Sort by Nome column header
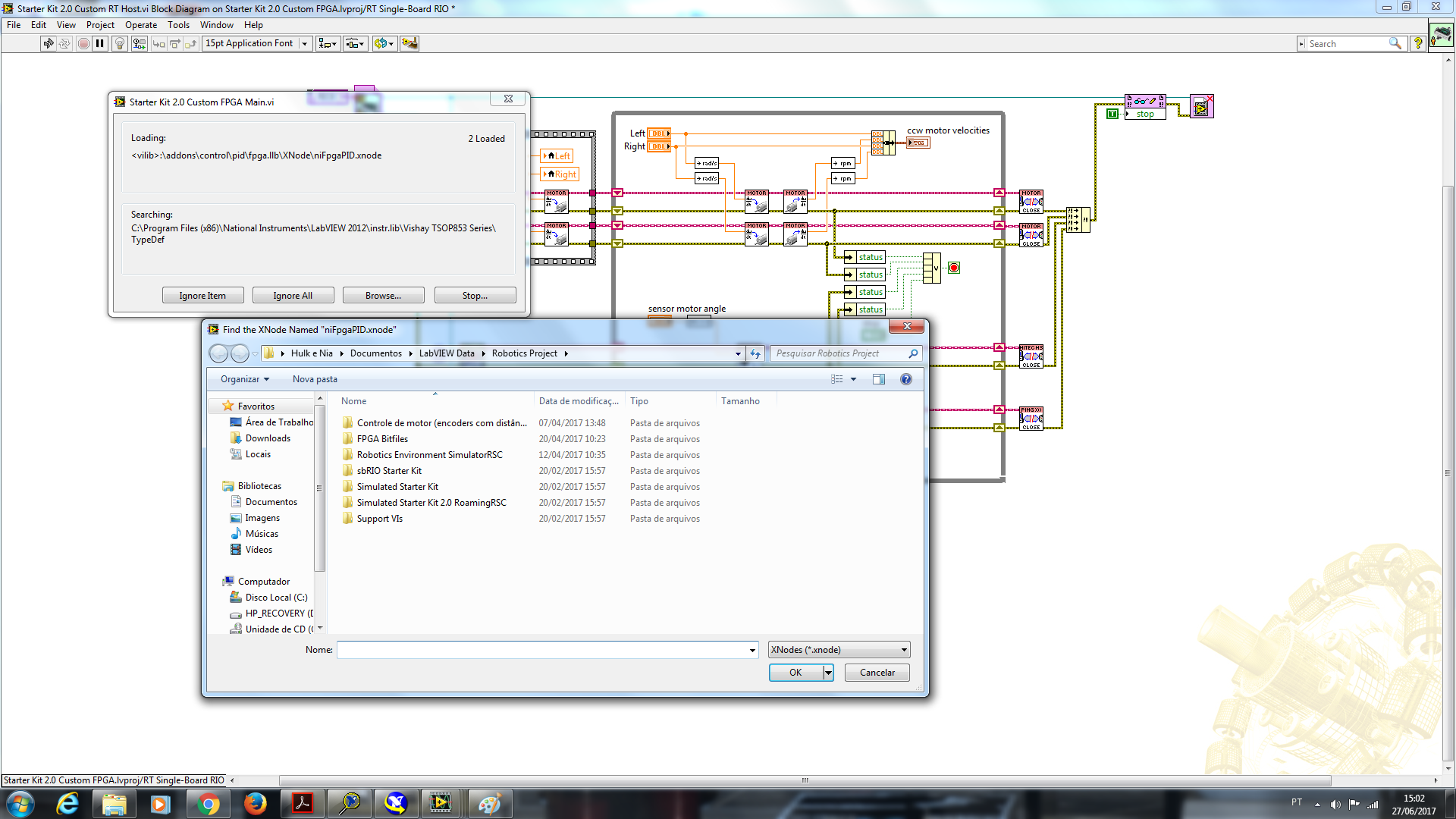 pyautogui.click(x=435, y=401)
